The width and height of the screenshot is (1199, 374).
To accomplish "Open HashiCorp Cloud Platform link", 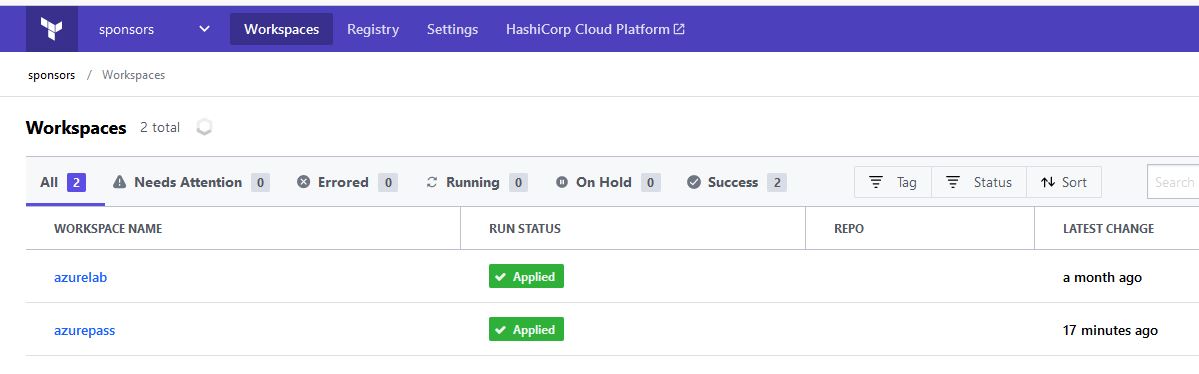I will (595, 29).
